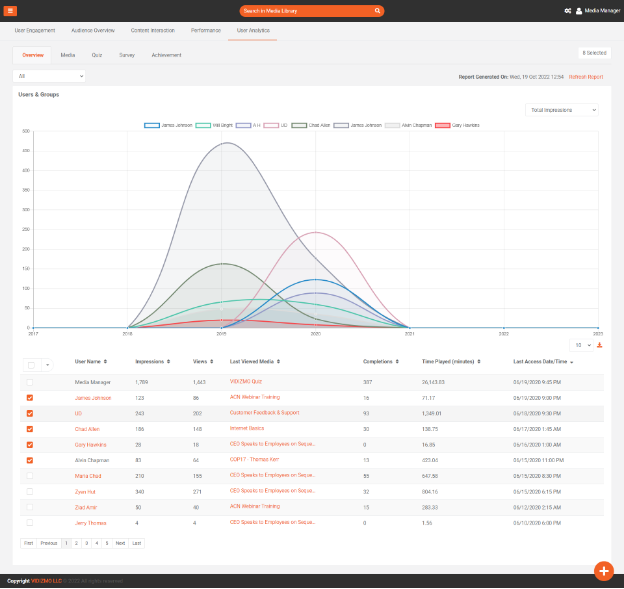
Task: Open the Total Impressions dropdown
Action: (561, 109)
